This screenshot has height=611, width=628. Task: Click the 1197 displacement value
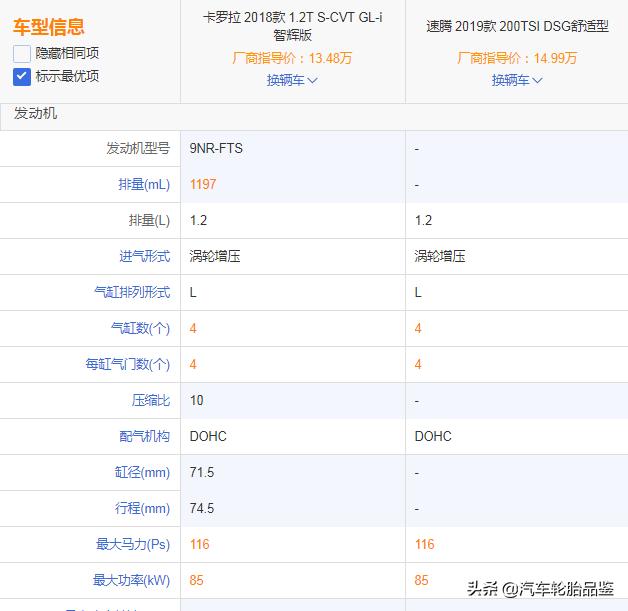click(x=203, y=185)
